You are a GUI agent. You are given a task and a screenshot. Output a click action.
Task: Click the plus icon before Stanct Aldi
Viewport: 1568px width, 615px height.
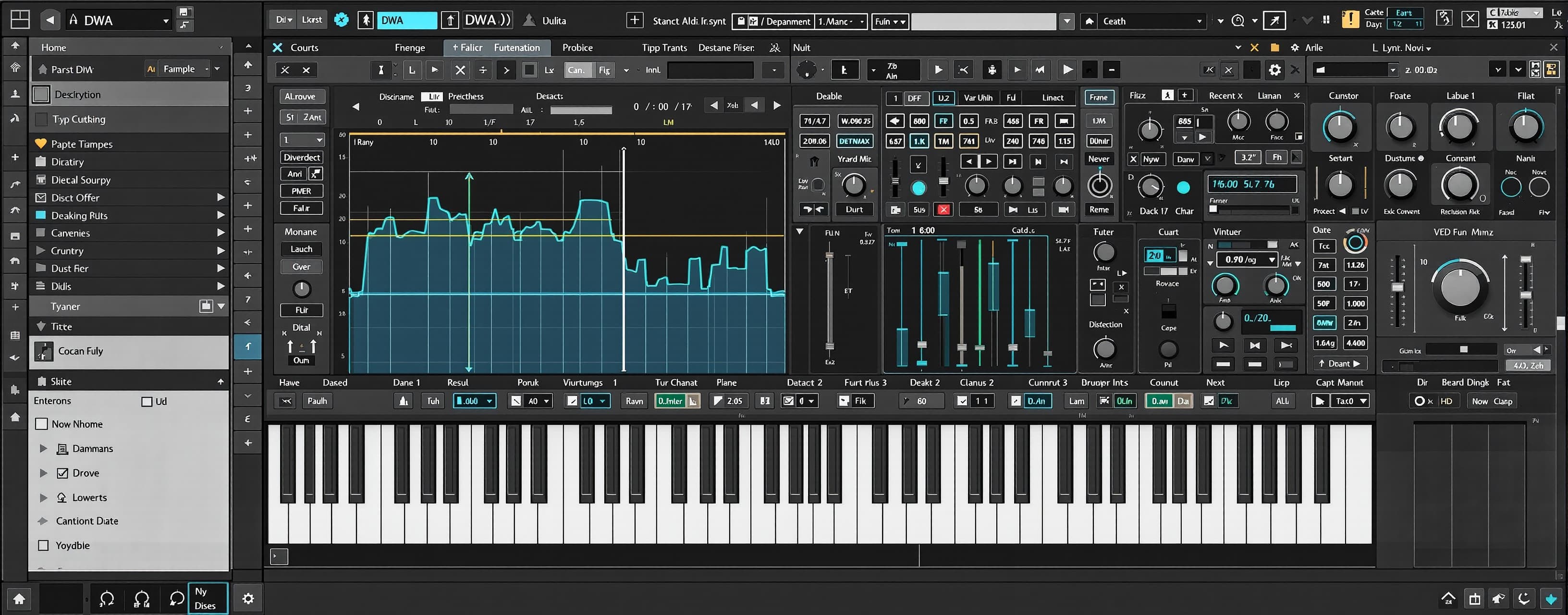pyautogui.click(x=635, y=21)
